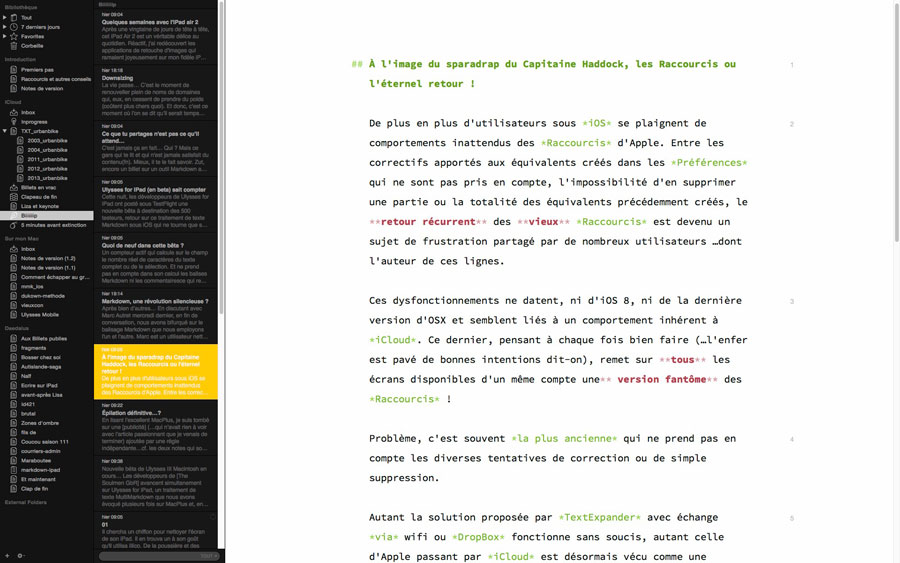Click the Aux Billets publiés document icon
This screenshot has width=900, height=563.
[x=14, y=339]
